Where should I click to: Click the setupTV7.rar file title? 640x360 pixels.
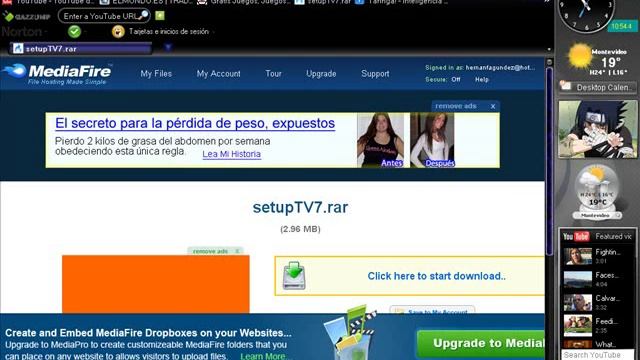(300, 207)
